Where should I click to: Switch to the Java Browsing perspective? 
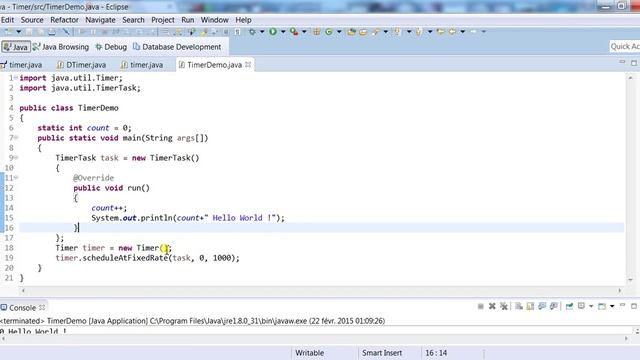60,47
